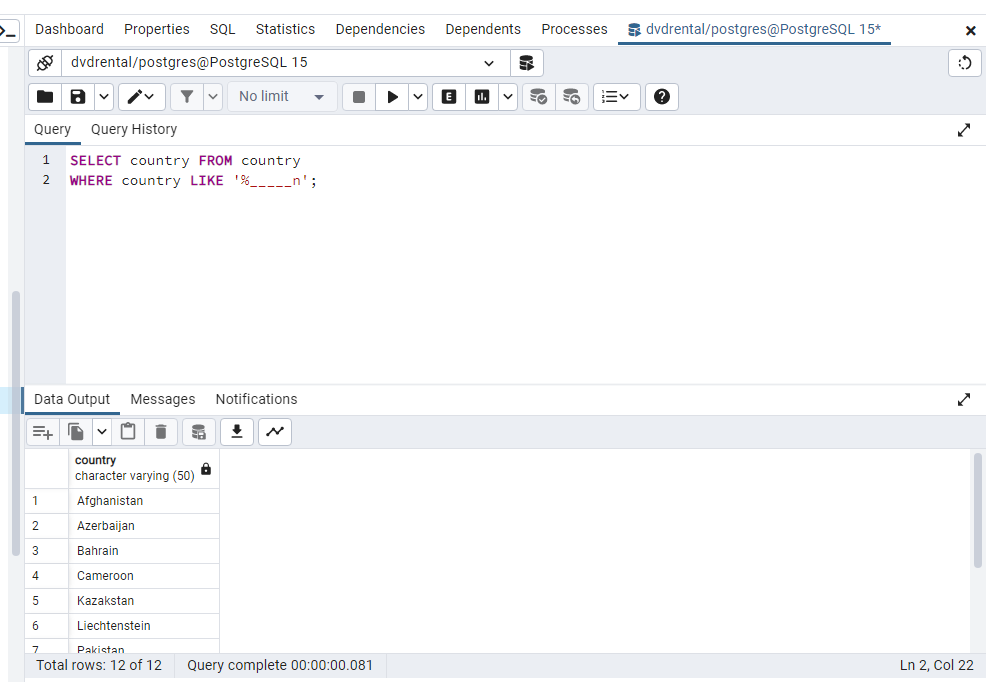This screenshot has width=986, height=682.
Task: Click the reset layout icon
Action: pyautogui.click(x=965, y=63)
